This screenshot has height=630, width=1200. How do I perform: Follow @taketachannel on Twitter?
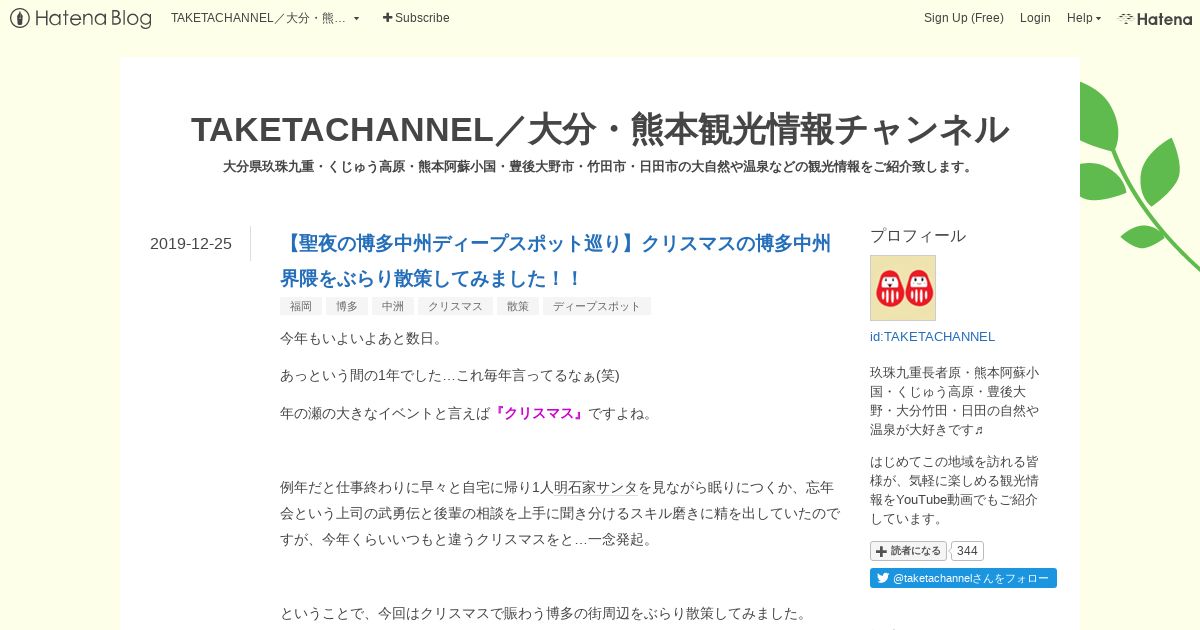tap(963, 578)
